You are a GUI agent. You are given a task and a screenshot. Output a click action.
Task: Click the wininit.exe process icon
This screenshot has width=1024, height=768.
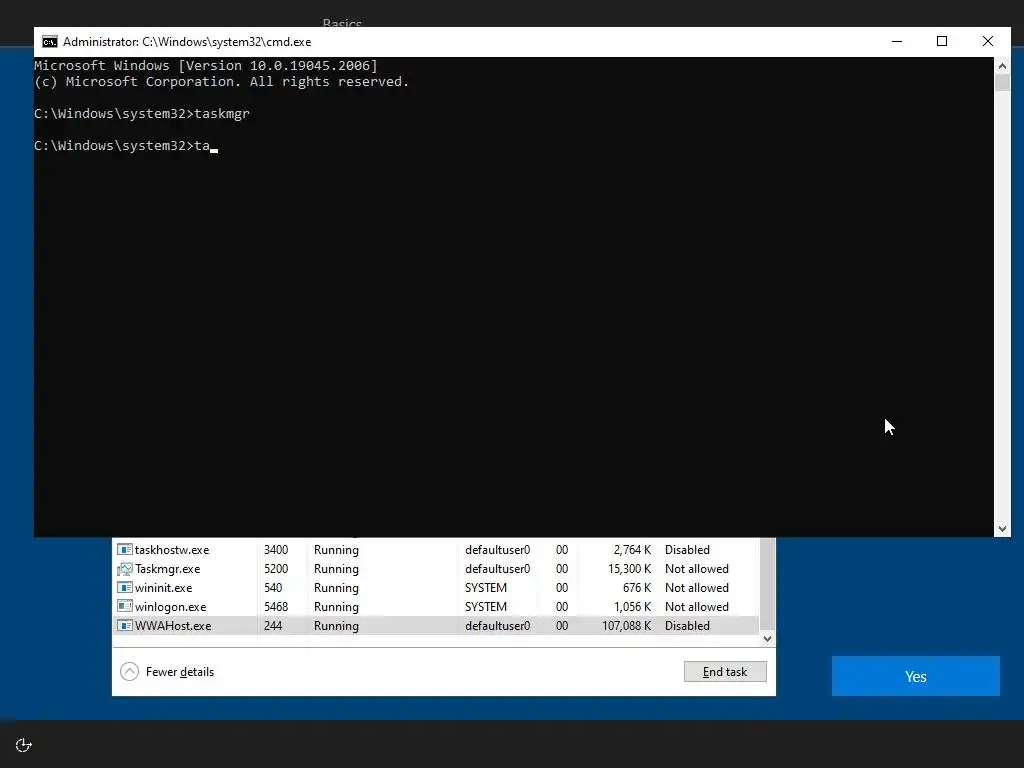124,588
